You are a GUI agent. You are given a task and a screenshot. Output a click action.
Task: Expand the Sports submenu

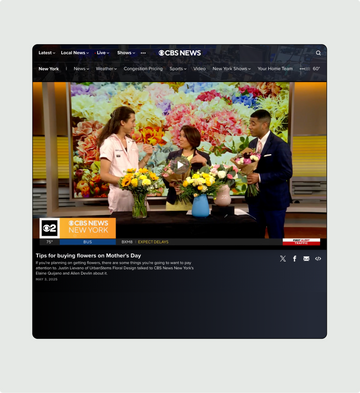click(x=178, y=69)
